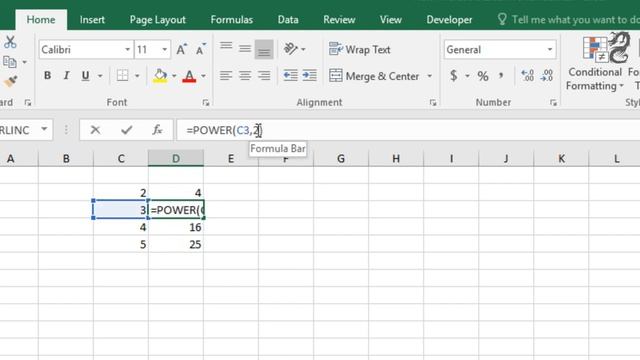This screenshot has width=640, height=360.
Task: Open the General number format dropdown
Action: (549, 50)
